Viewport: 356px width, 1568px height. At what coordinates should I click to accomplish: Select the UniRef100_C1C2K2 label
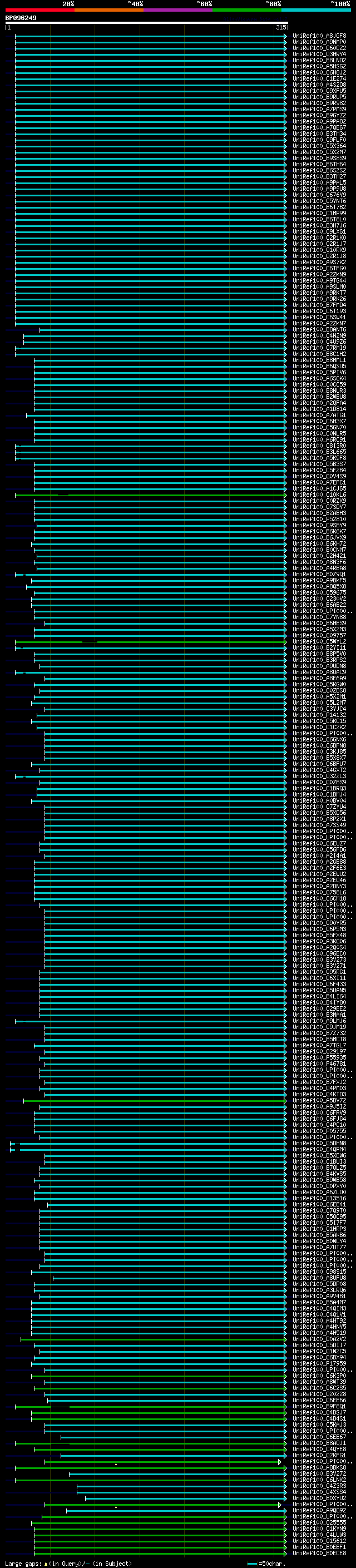tap(319, 728)
